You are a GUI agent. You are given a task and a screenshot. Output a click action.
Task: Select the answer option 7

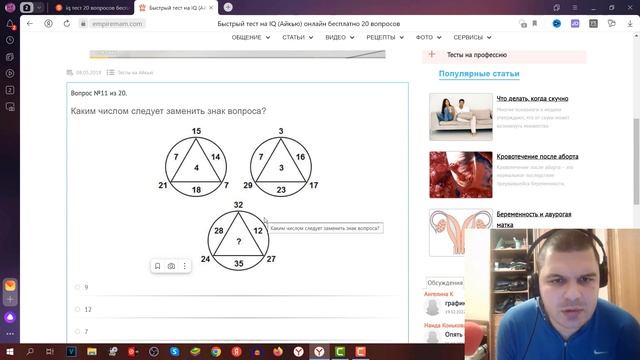tap(78, 331)
